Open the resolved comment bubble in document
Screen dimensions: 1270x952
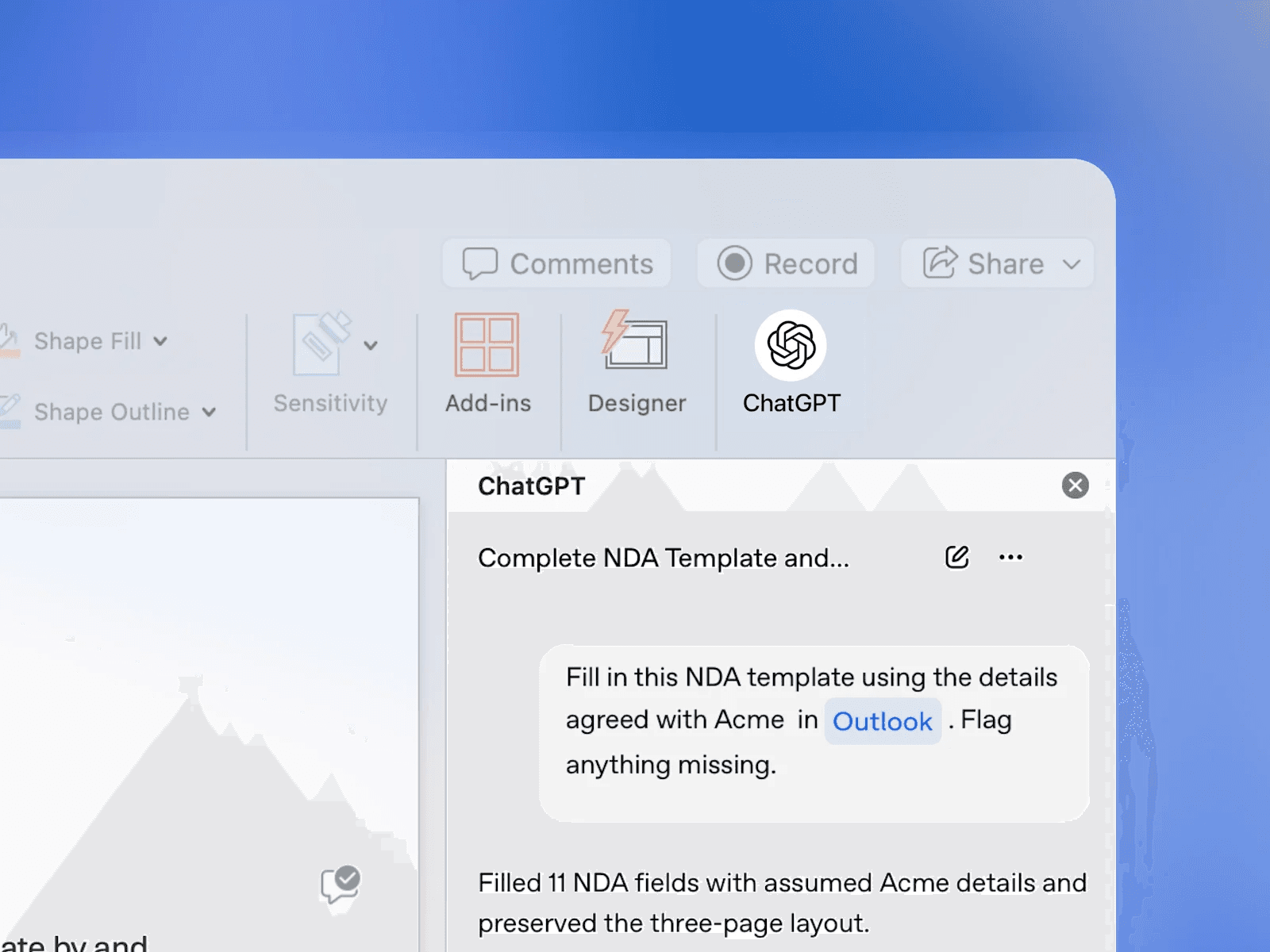341,885
